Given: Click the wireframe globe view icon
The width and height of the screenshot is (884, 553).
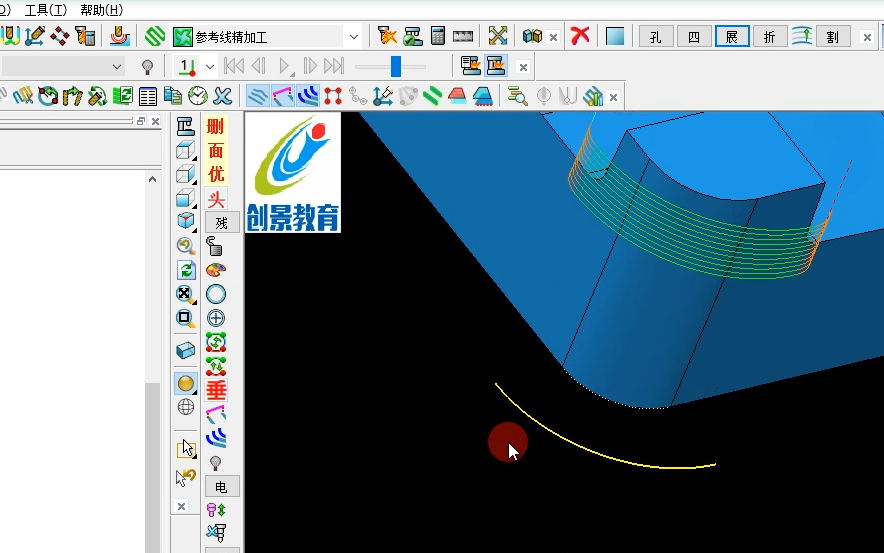Looking at the screenshot, I should pyautogui.click(x=185, y=407).
